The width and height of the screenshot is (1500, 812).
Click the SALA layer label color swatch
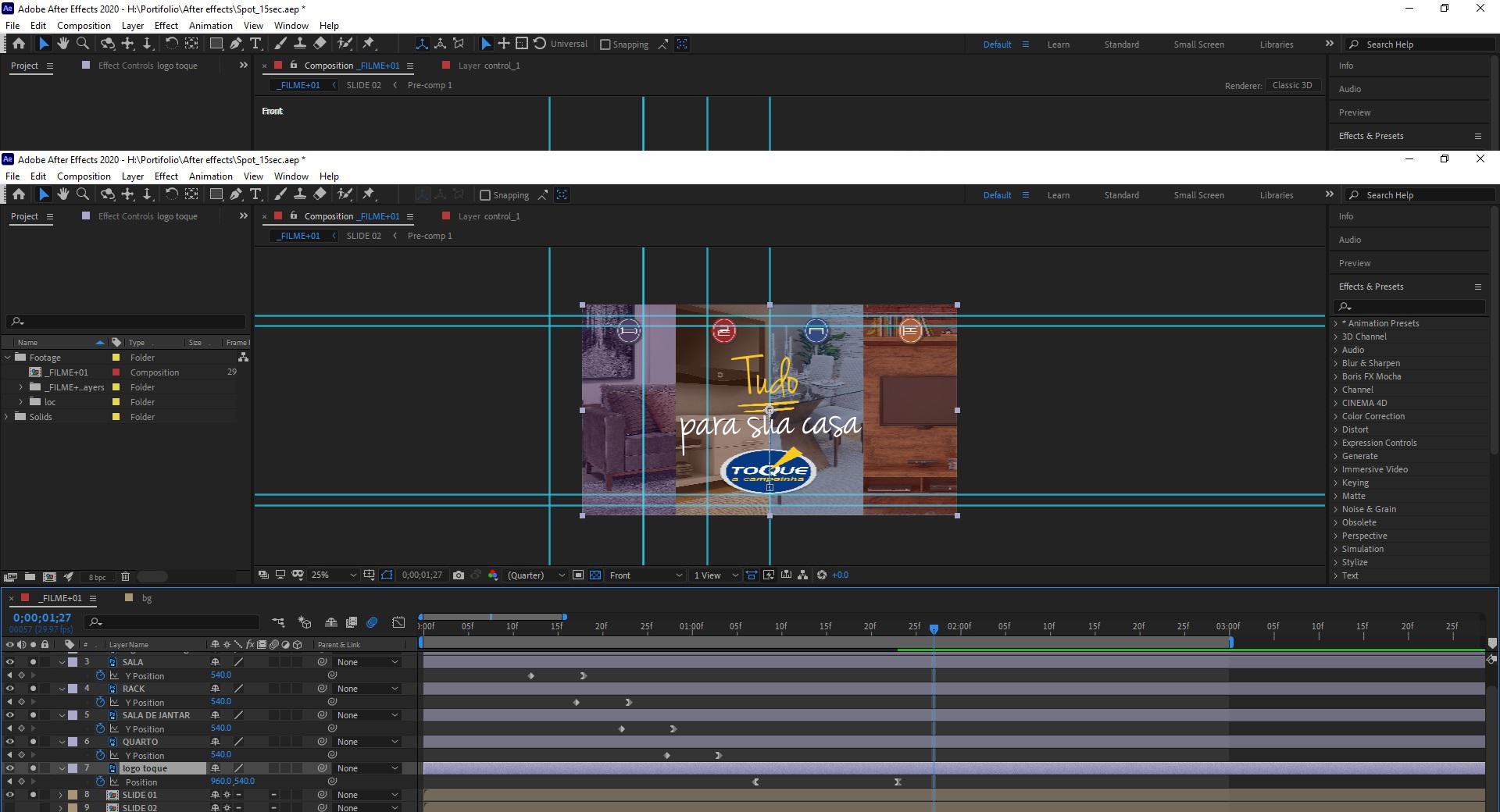[73, 662]
